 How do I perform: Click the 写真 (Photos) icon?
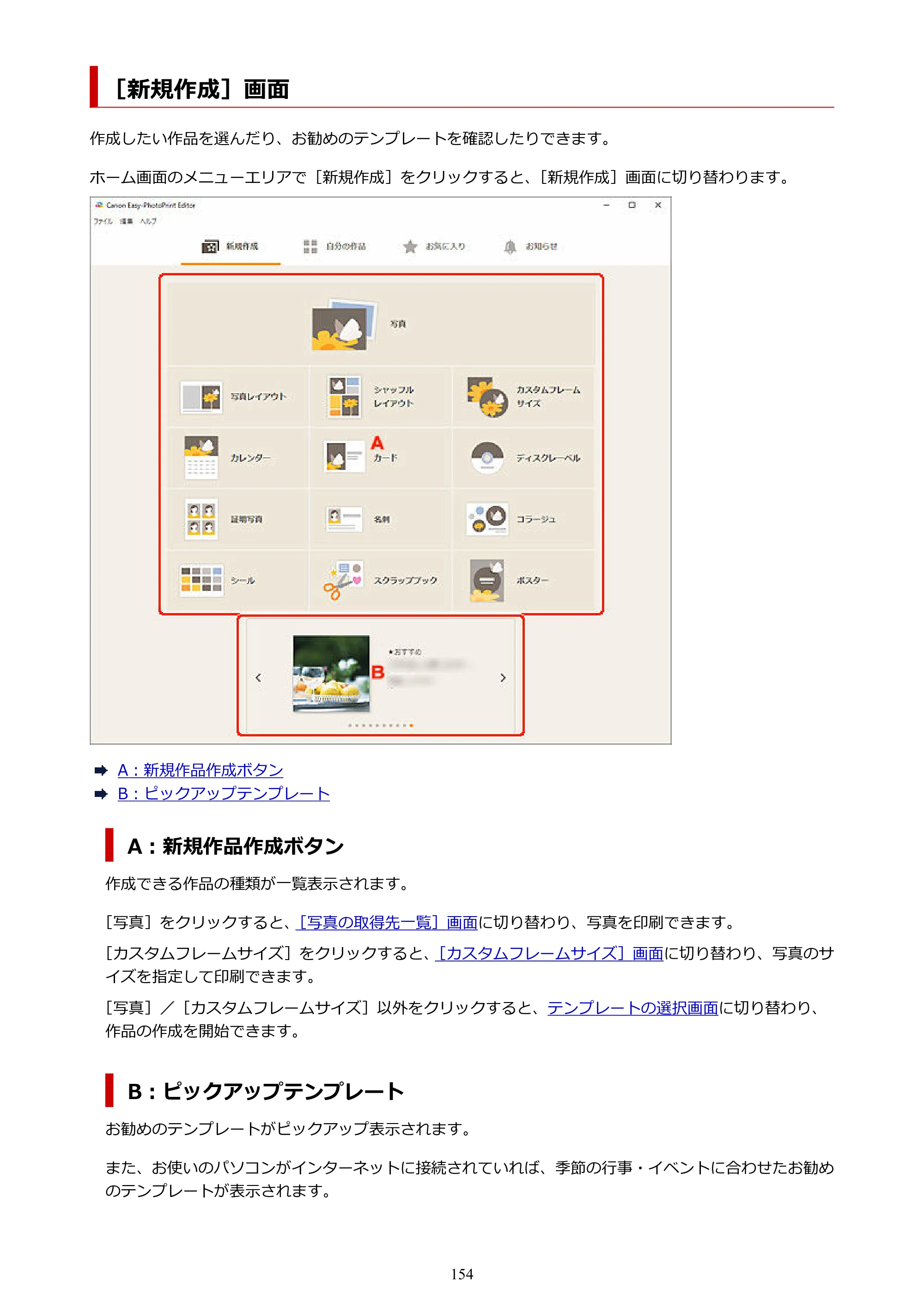coord(344,324)
